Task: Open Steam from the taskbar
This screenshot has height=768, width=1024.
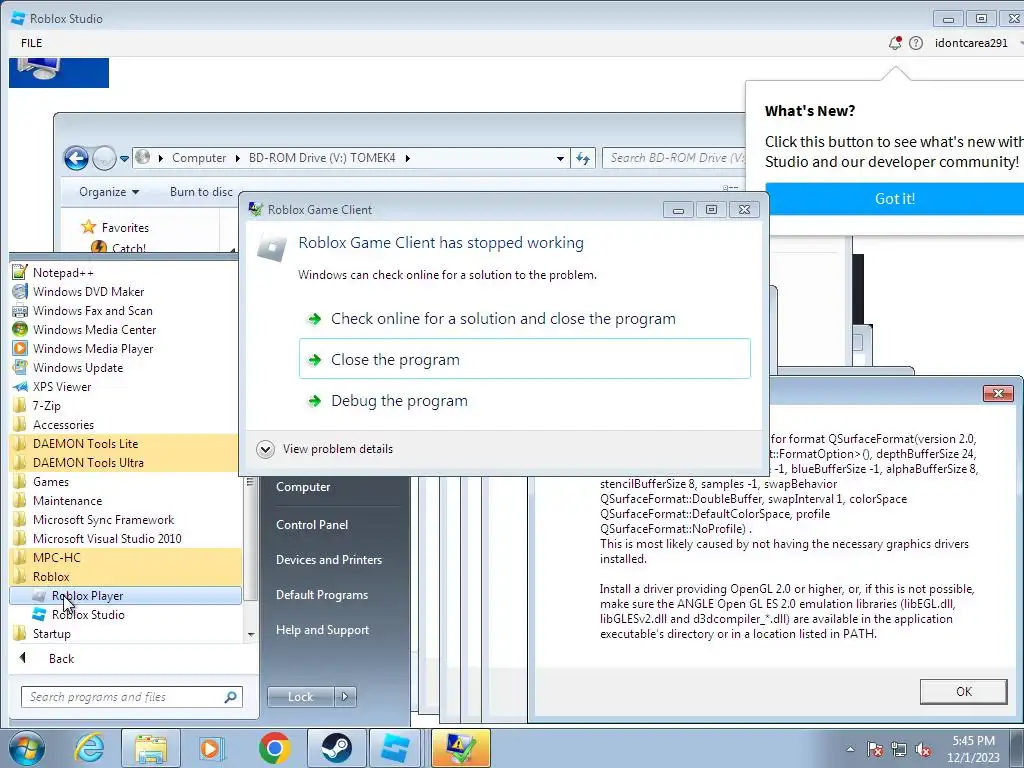Action: [336, 748]
